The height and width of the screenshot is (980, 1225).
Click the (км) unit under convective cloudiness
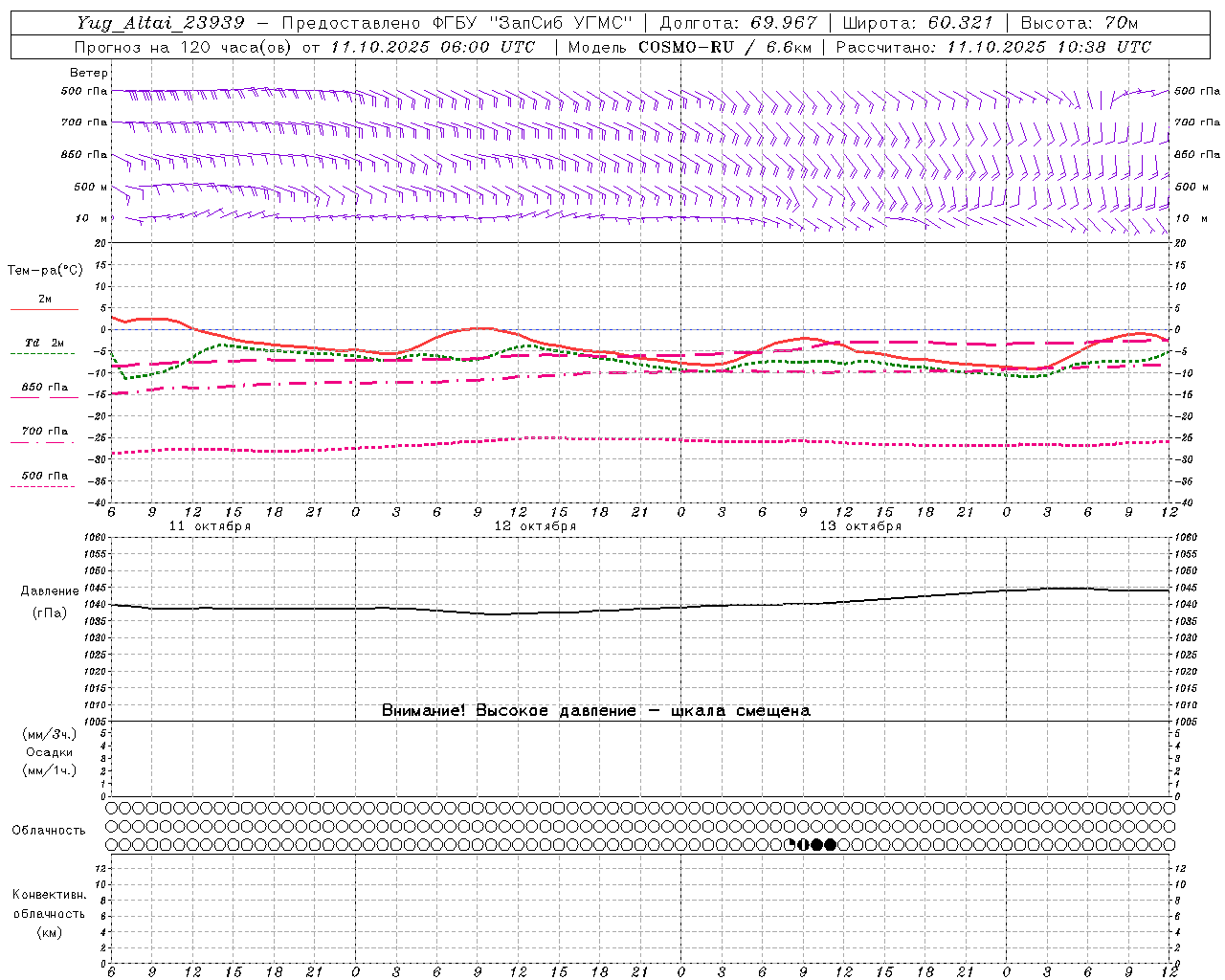pos(49,931)
